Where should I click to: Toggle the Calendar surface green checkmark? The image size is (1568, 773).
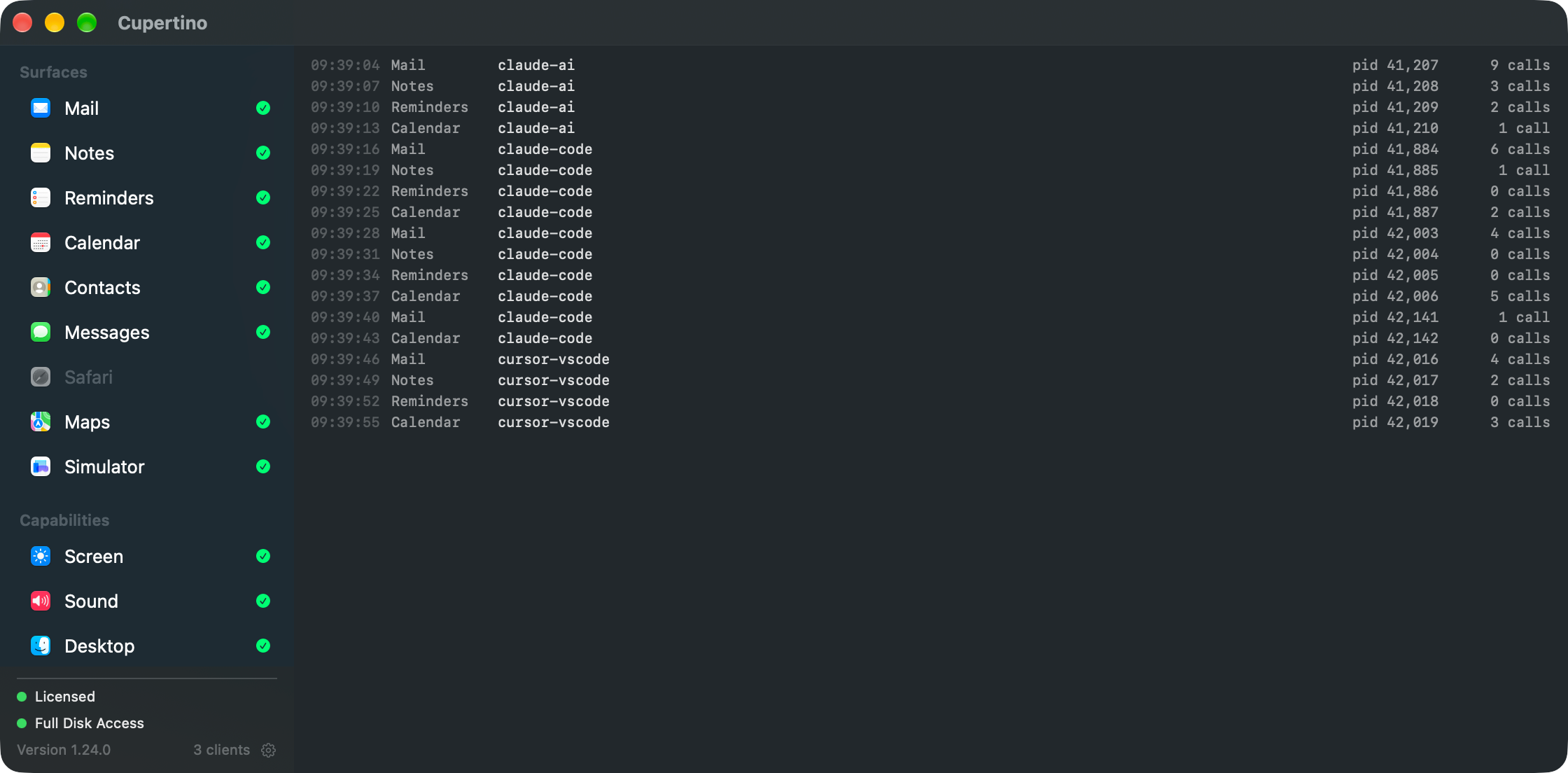(263, 242)
